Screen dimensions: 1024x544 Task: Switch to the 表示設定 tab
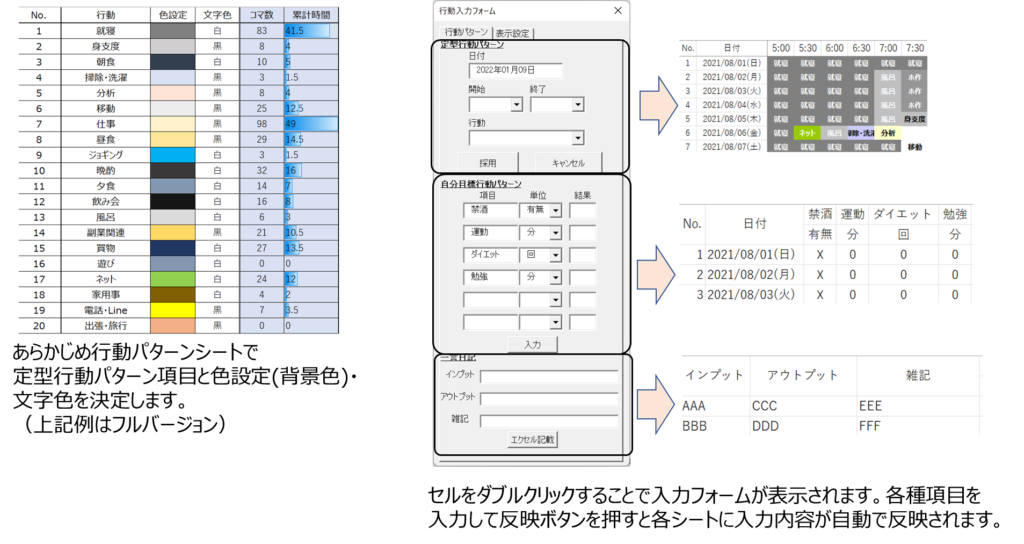tap(514, 33)
